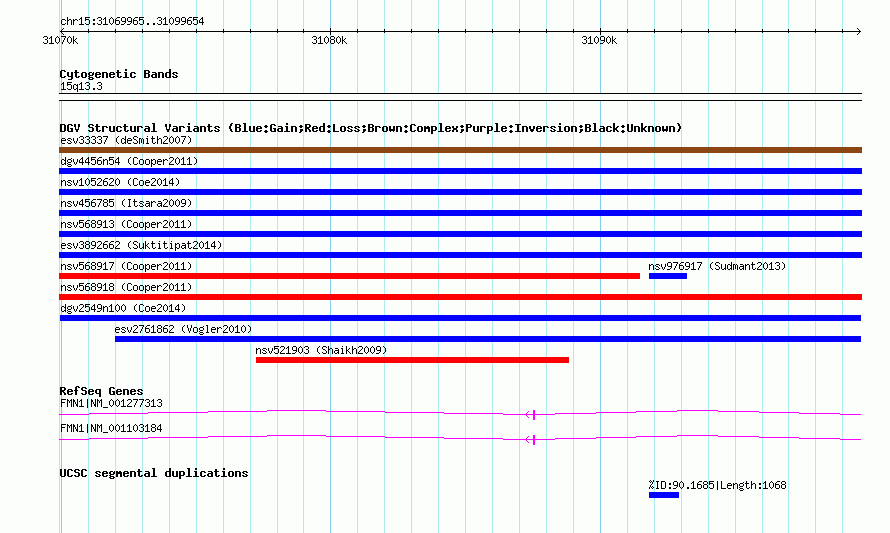Click the segmental duplication blue bar
The image size is (890, 533).
pyautogui.click(x=664, y=495)
